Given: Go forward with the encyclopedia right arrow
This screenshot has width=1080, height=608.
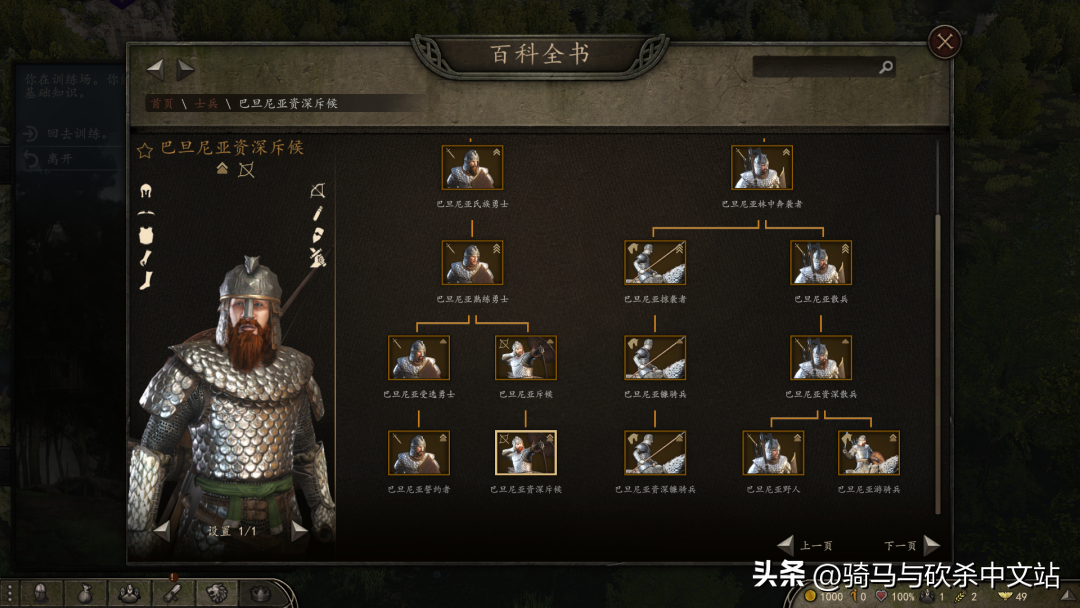Looking at the screenshot, I should click(185, 69).
